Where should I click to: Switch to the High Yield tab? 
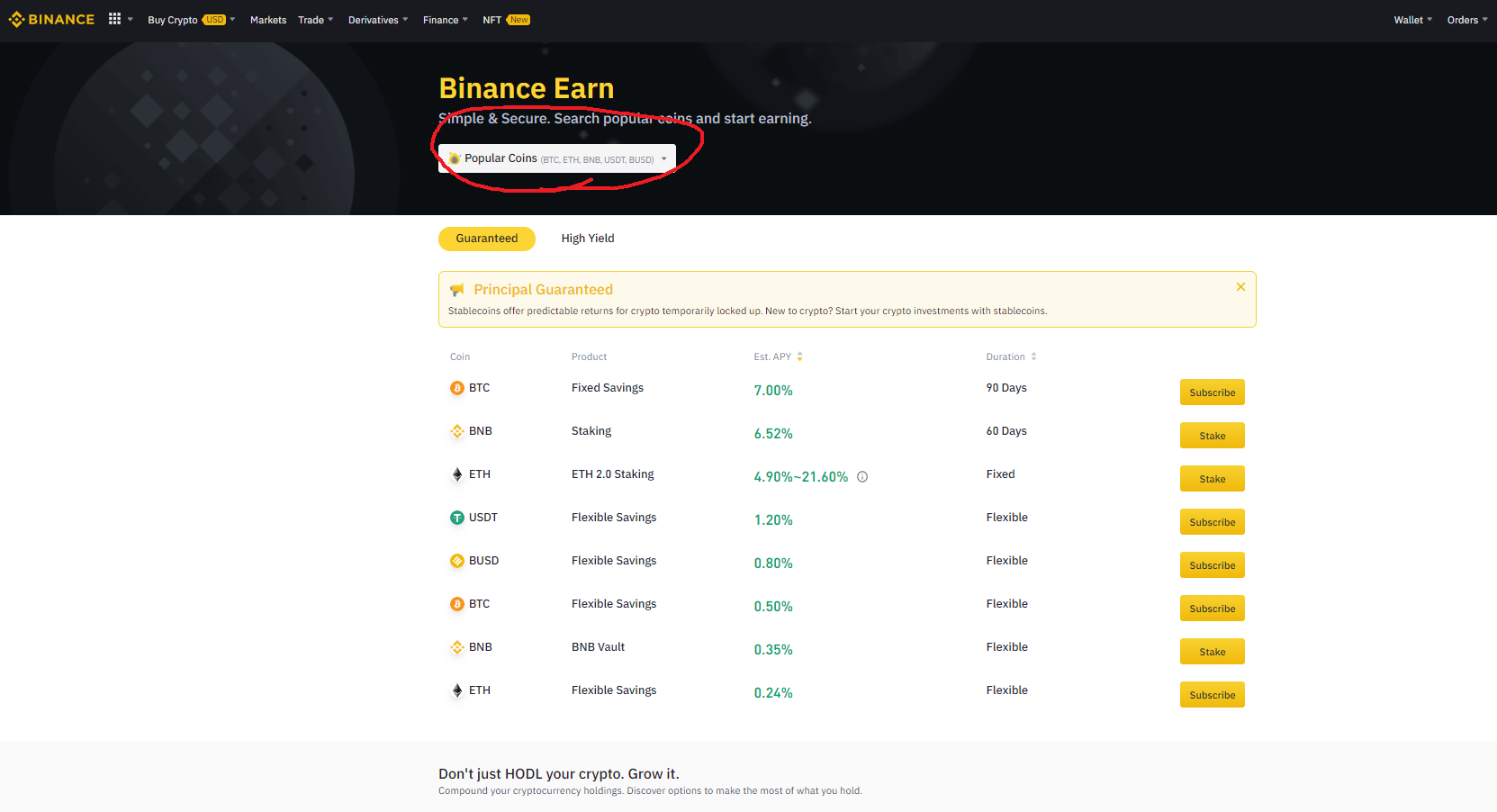click(x=588, y=239)
